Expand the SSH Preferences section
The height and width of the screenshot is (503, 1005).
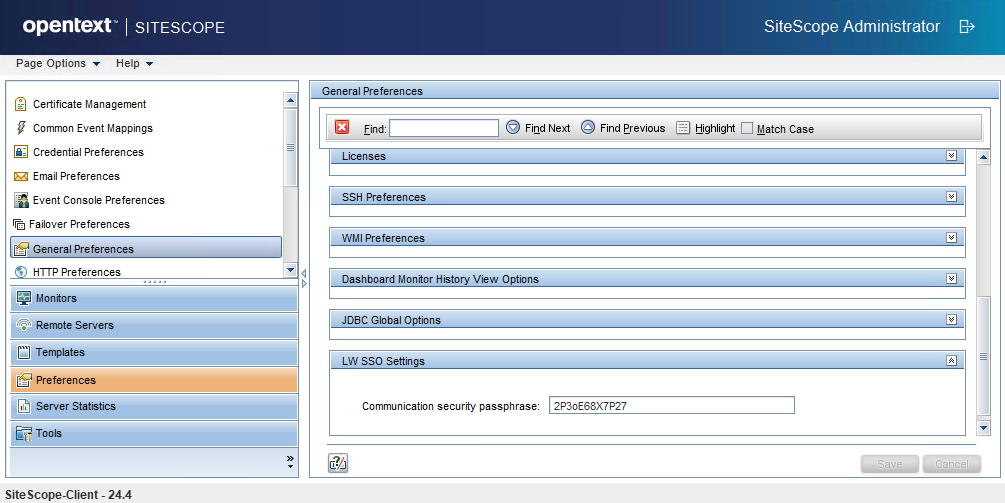[x=951, y=197]
